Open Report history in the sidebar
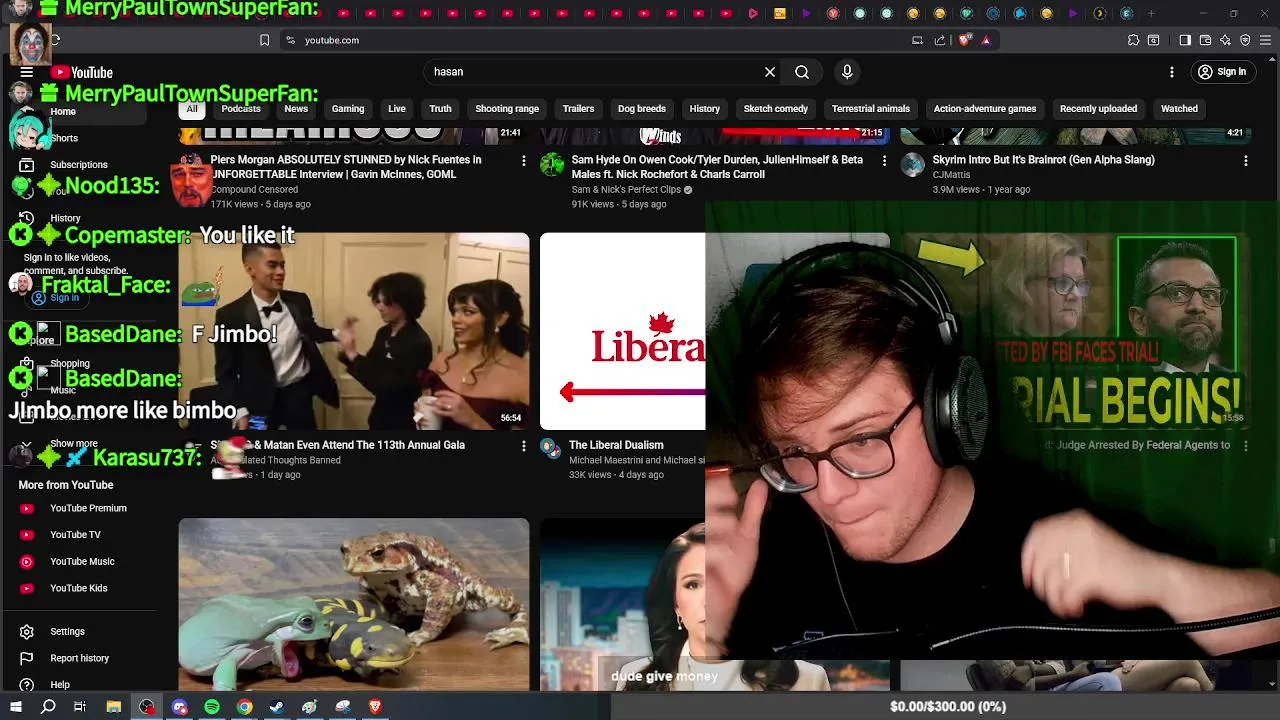Viewport: 1280px width, 720px height. click(79, 658)
